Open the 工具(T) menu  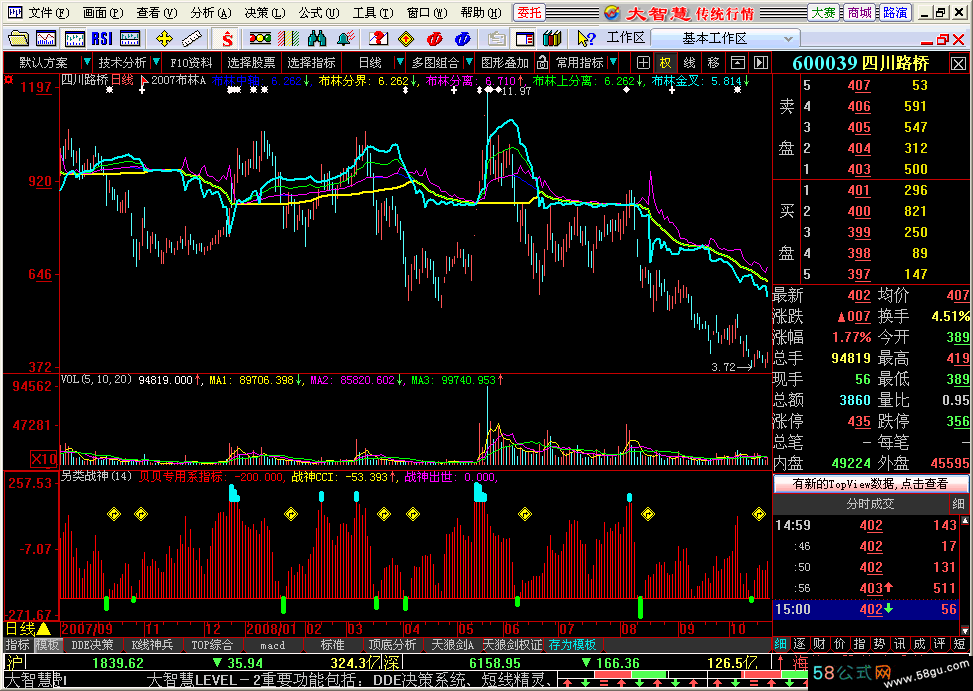point(372,12)
